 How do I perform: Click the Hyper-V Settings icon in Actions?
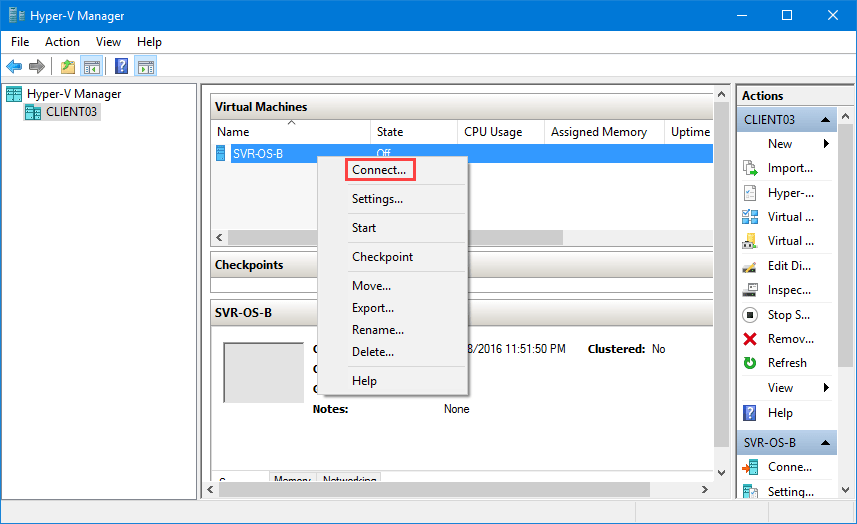[x=750, y=193]
